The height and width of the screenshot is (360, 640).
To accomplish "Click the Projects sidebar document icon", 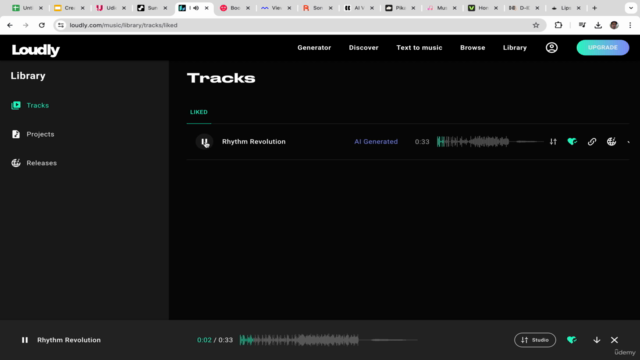I will coord(16,134).
